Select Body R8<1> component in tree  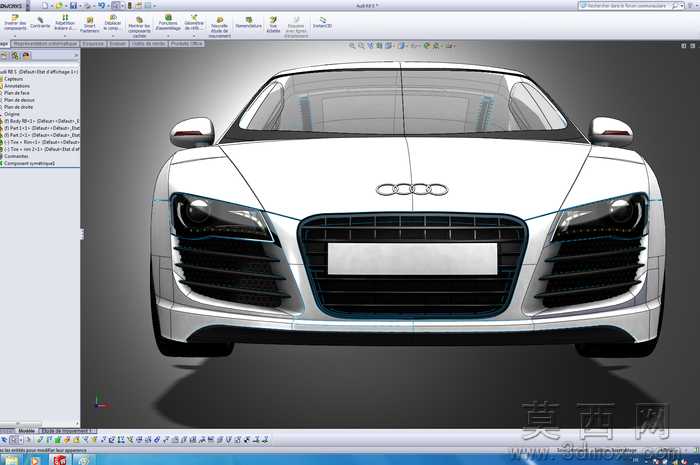[42, 121]
